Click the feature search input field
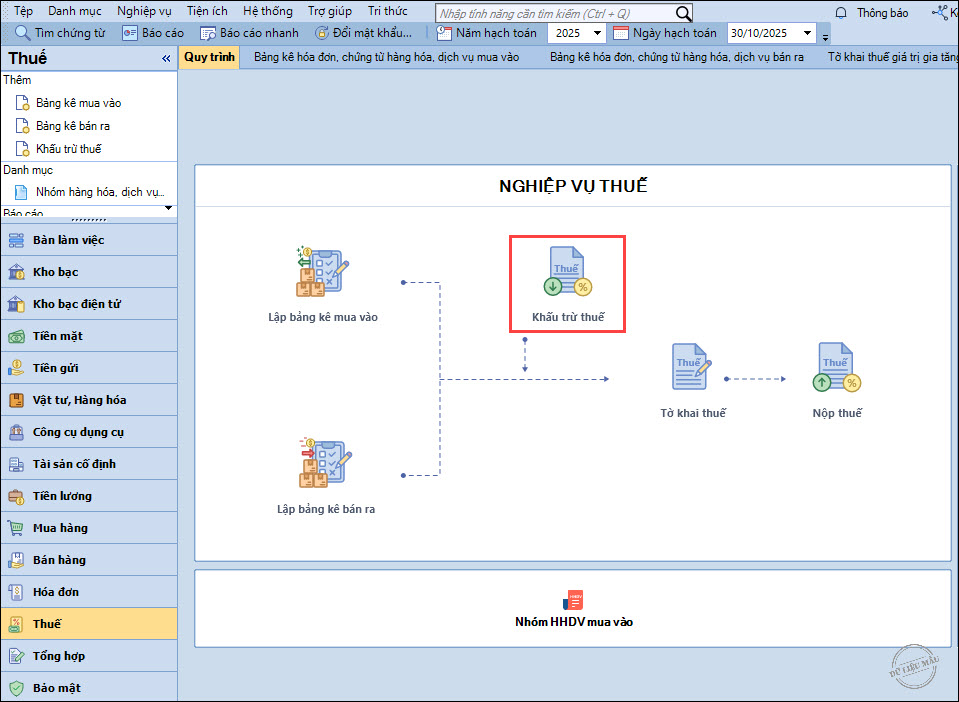959x702 pixels. 555,13
